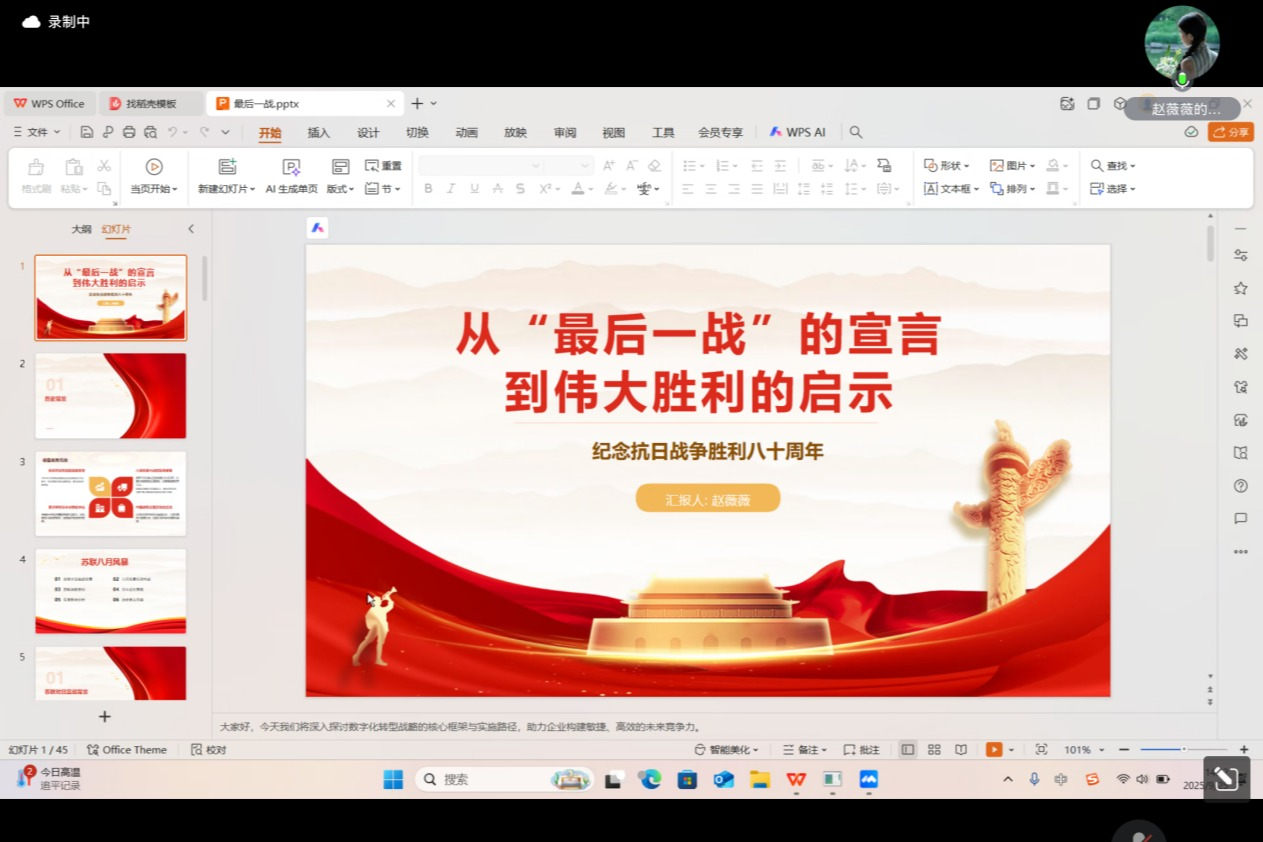Open the search magnifier beside WPS AI

tap(856, 132)
